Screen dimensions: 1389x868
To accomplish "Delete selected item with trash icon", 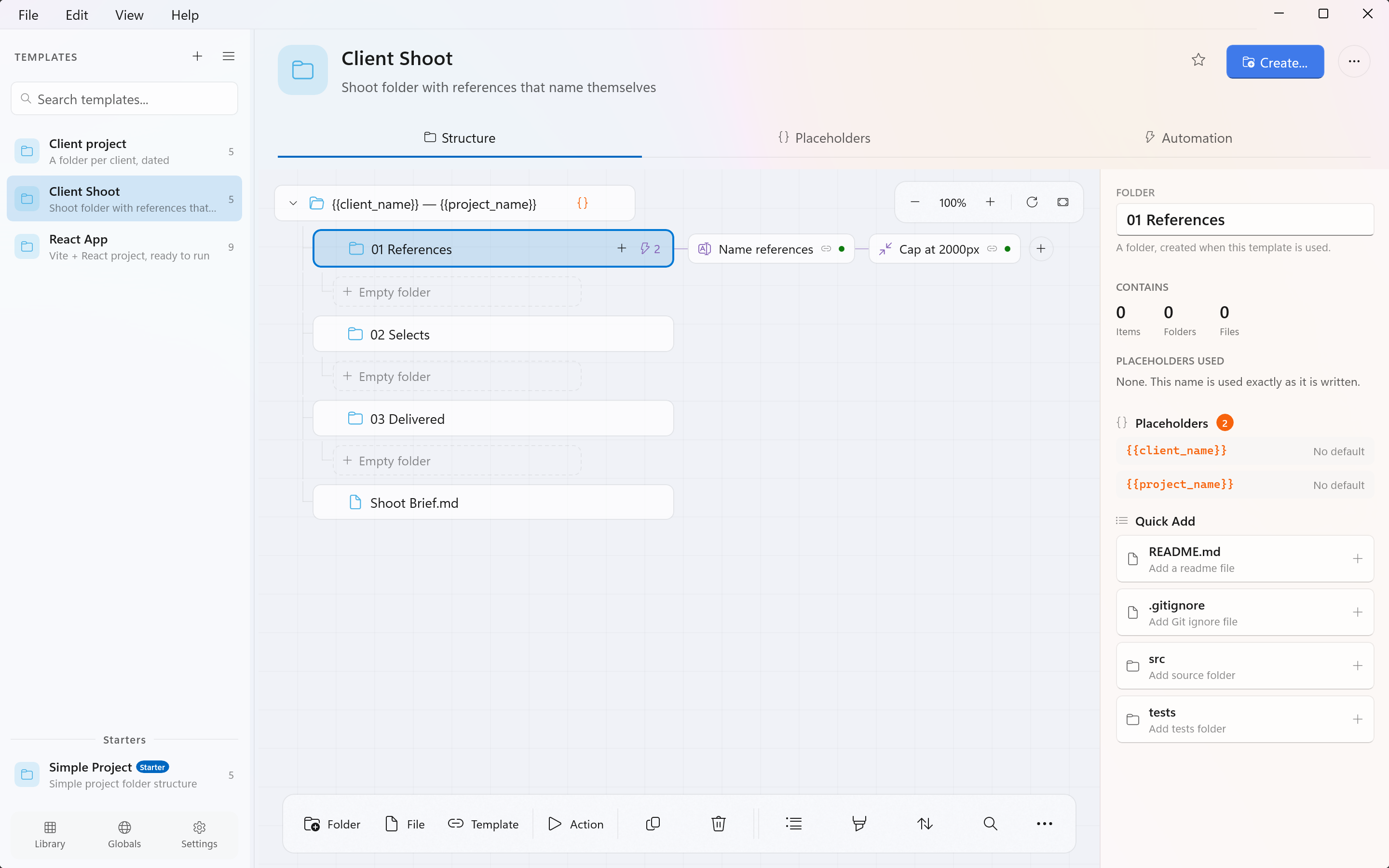I will (x=719, y=824).
